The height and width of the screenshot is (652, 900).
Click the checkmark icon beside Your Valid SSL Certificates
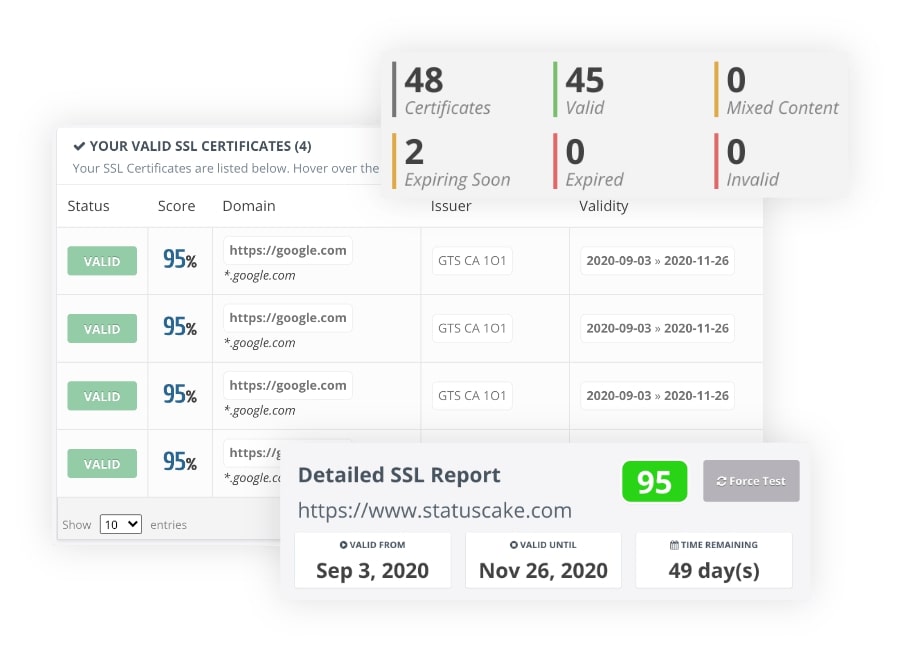pyautogui.click(x=79, y=146)
